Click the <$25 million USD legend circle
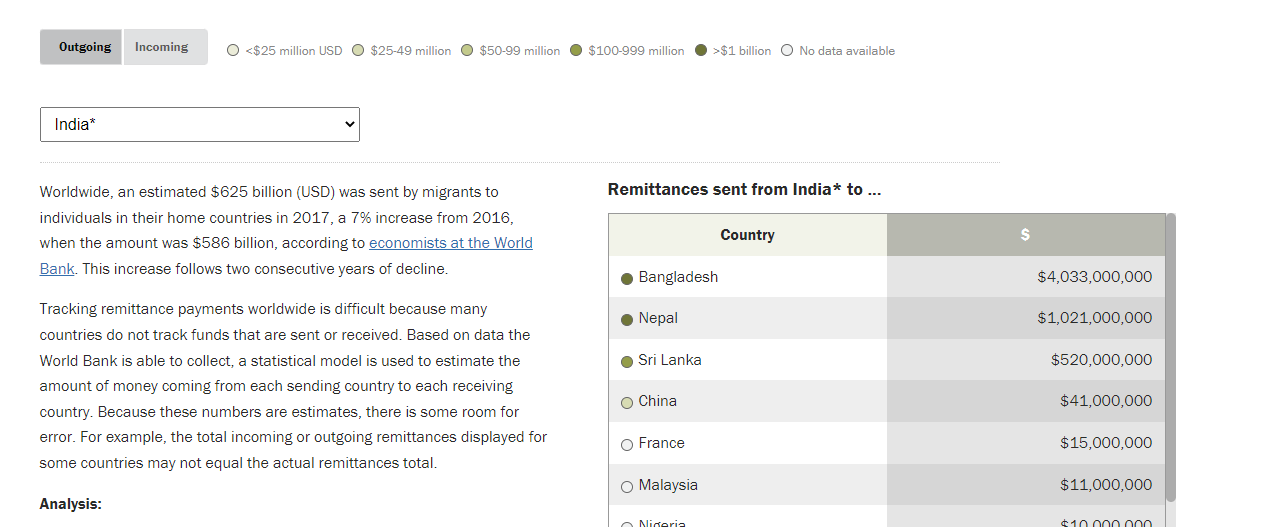The height and width of the screenshot is (527, 1266). (233, 50)
